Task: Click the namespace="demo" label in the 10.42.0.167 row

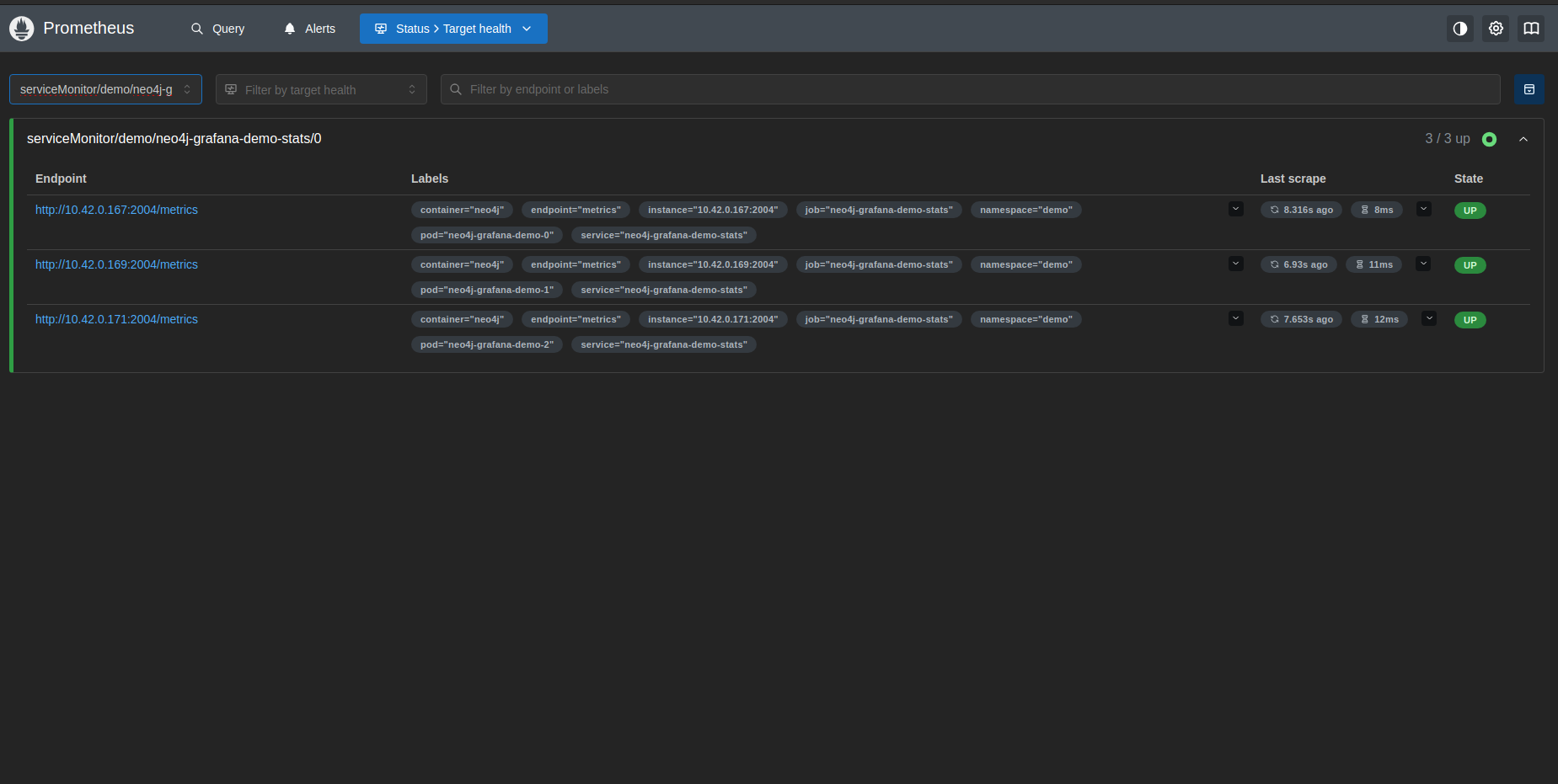Action: tap(1026, 210)
